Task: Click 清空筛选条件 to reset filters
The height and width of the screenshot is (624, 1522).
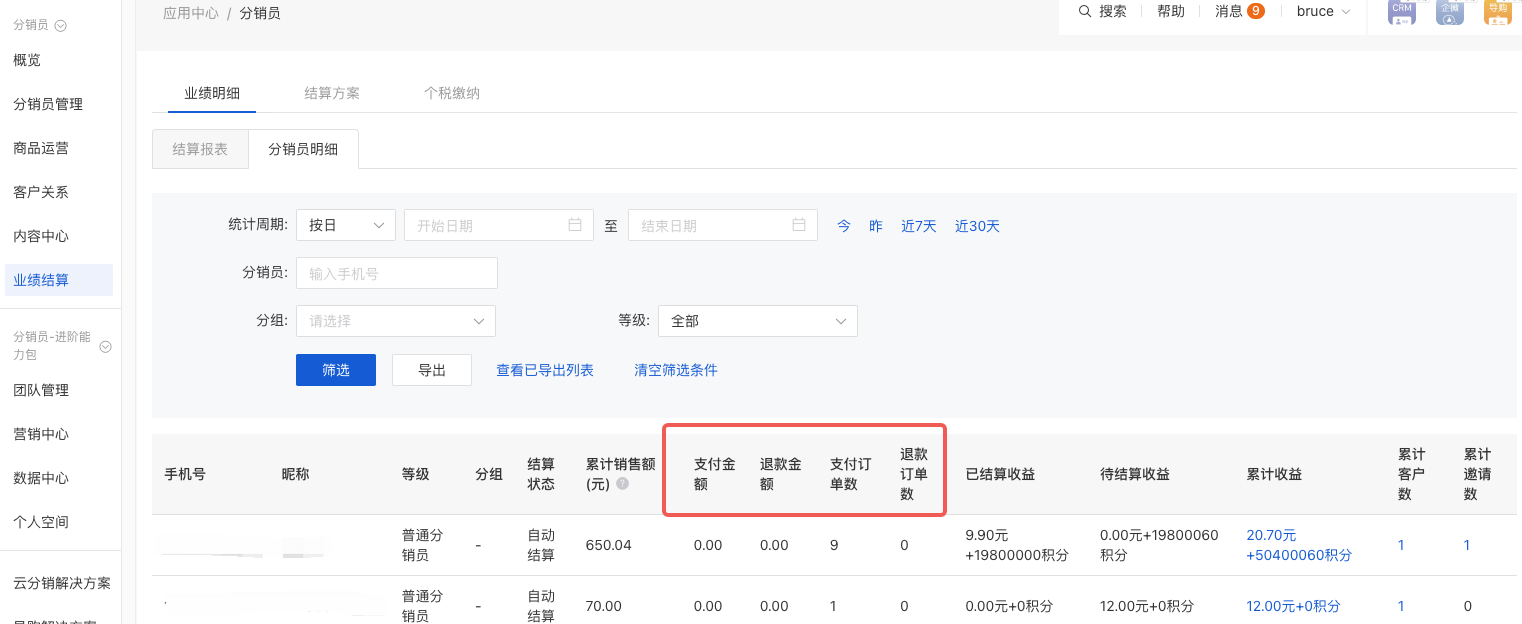Action: (676, 370)
